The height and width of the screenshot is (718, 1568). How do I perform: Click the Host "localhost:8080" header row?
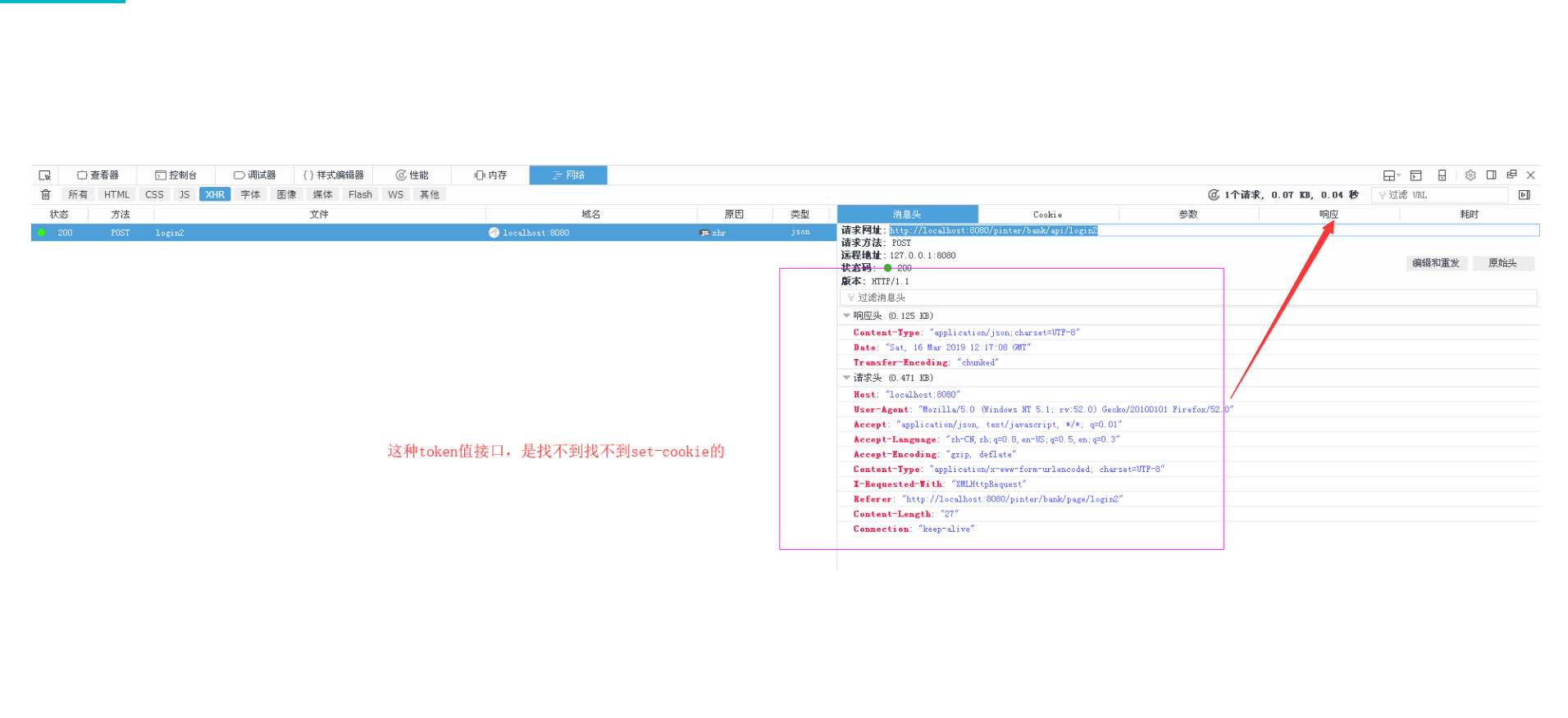click(1188, 395)
